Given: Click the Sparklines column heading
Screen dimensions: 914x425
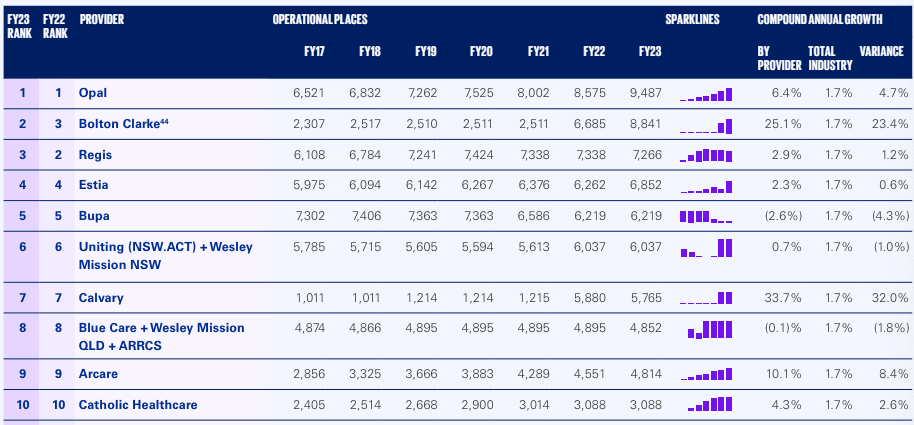Looking at the screenshot, I should click(692, 20).
